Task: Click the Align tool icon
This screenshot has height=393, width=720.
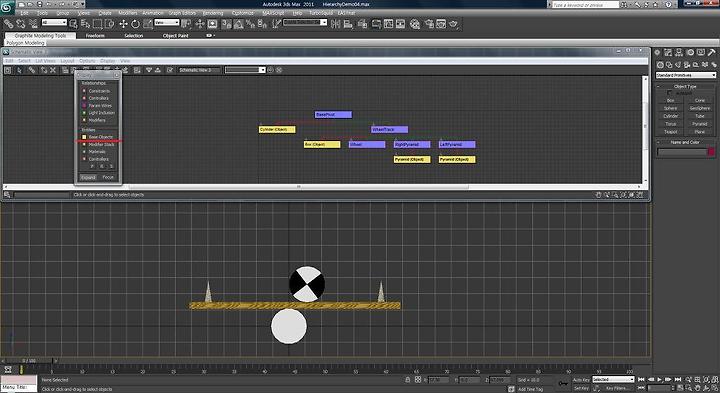Action: pyautogui.click(x=348, y=24)
